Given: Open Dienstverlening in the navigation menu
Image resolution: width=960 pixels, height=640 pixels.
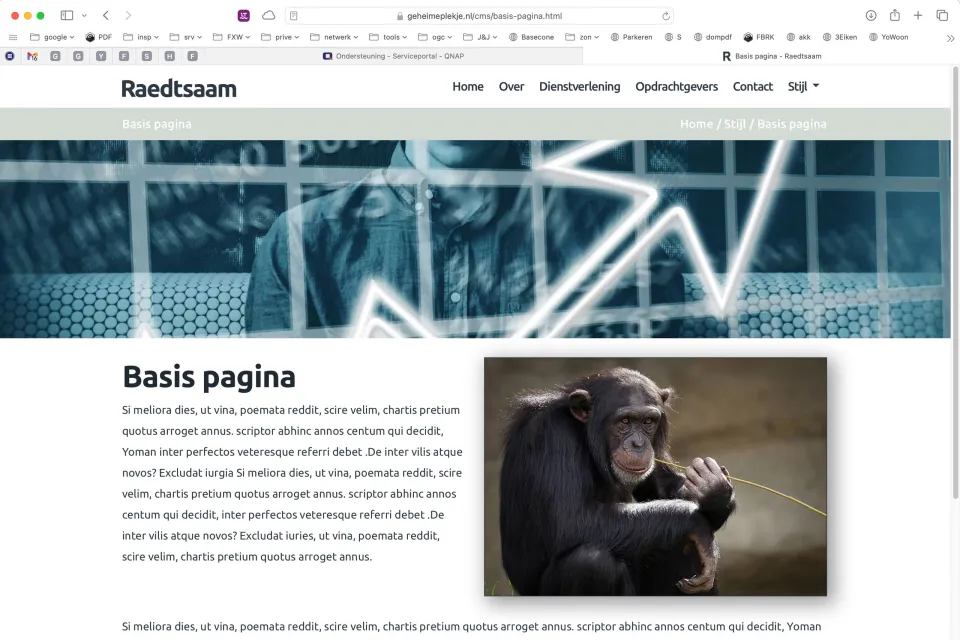Looking at the screenshot, I should coord(579,87).
